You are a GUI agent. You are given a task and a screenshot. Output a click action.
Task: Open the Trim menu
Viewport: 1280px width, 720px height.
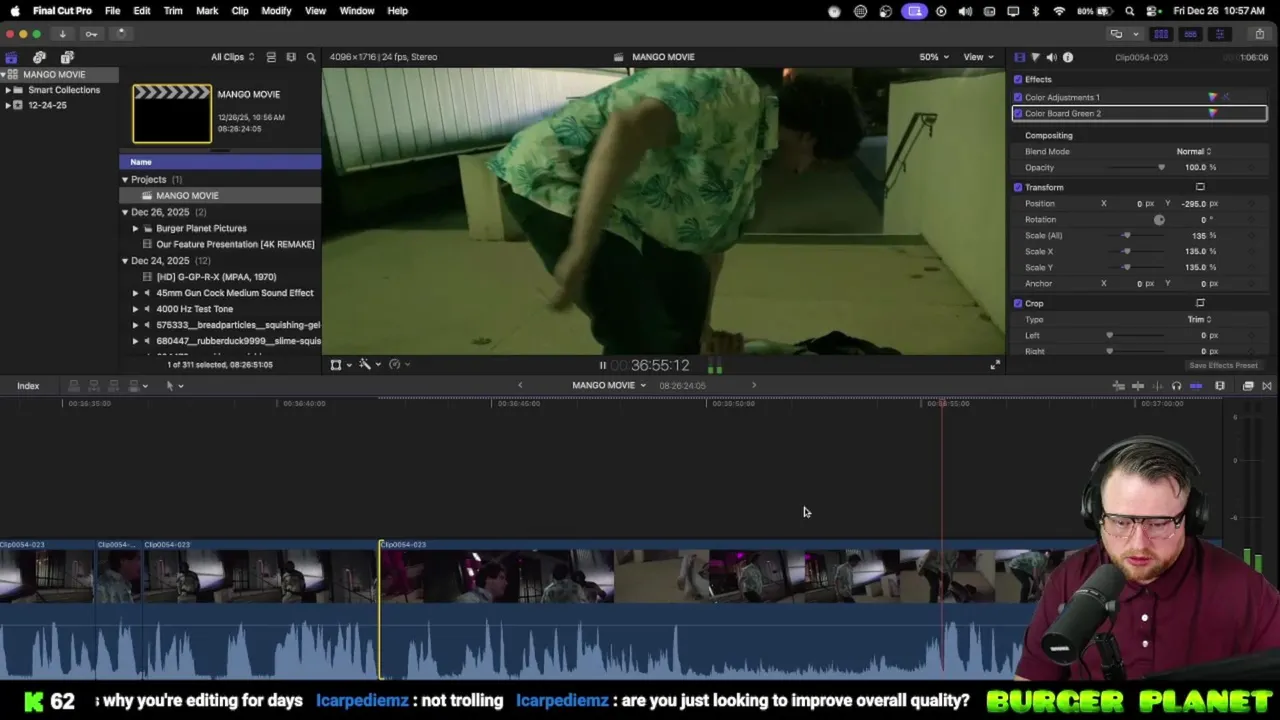coord(173,10)
